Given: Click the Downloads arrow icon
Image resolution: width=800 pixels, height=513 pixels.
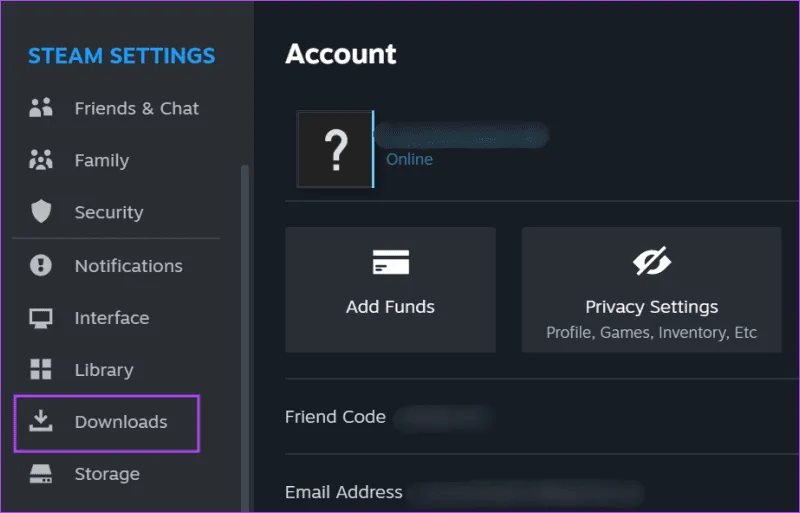Looking at the screenshot, I should 41,422.
